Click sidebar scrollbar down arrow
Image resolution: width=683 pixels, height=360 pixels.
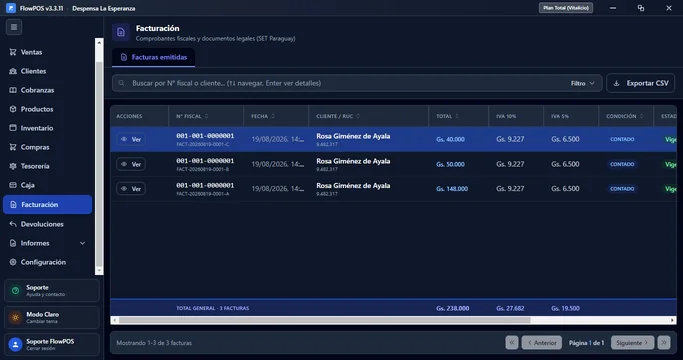click(x=99, y=271)
